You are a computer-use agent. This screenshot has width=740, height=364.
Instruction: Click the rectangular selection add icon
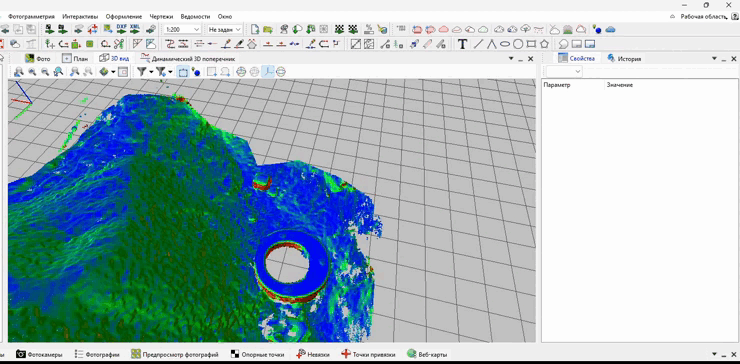point(212,72)
